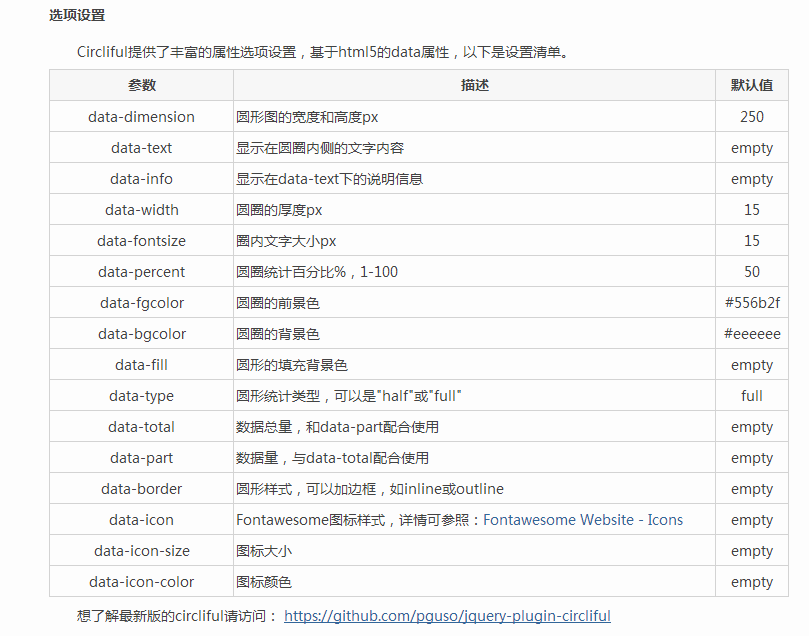This screenshot has width=809, height=636.
Task: Click the data-border description with inline/outline
Action: pos(369,489)
